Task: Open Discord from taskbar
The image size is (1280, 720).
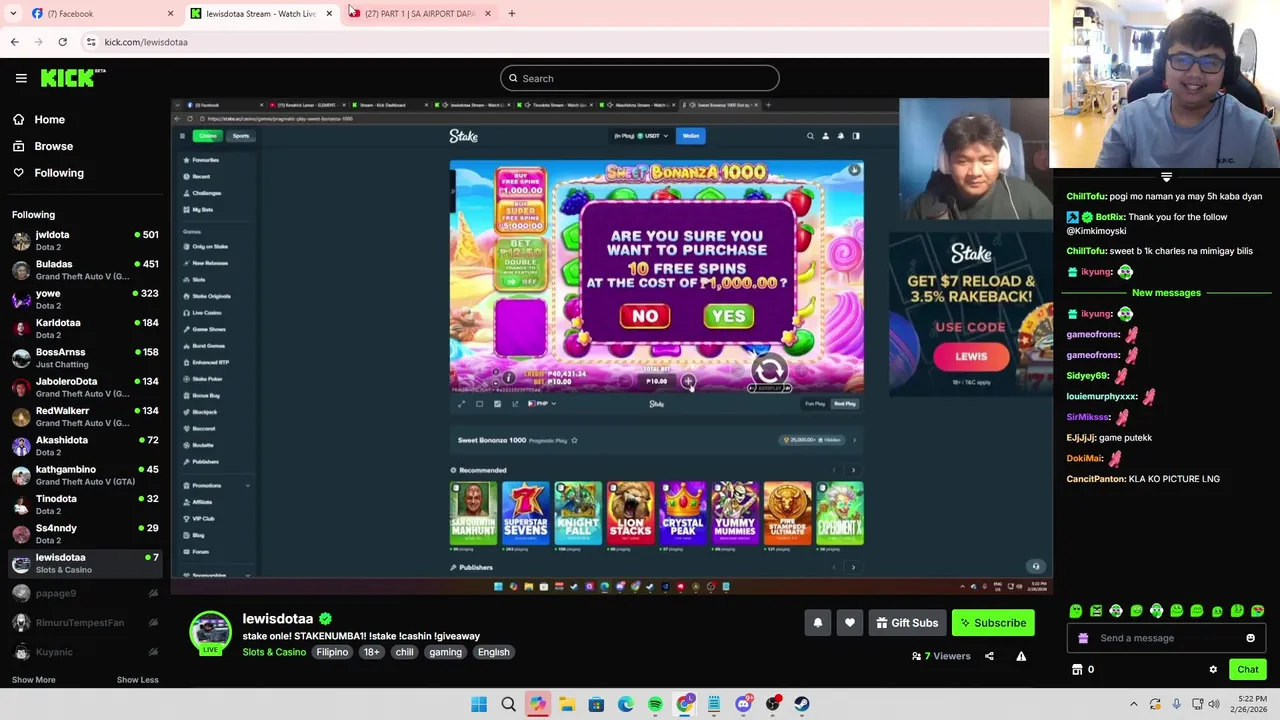Action: click(x=743, y=704)
